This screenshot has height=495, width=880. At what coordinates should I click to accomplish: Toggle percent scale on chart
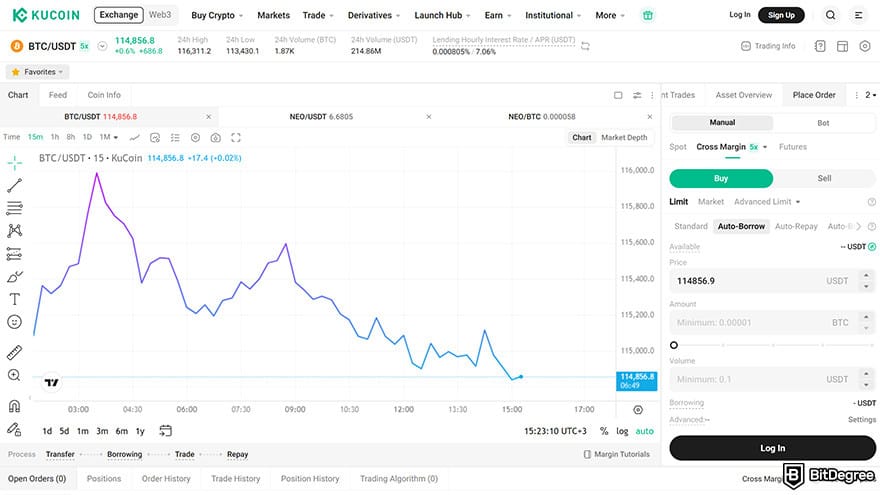[x=604, y=431]
